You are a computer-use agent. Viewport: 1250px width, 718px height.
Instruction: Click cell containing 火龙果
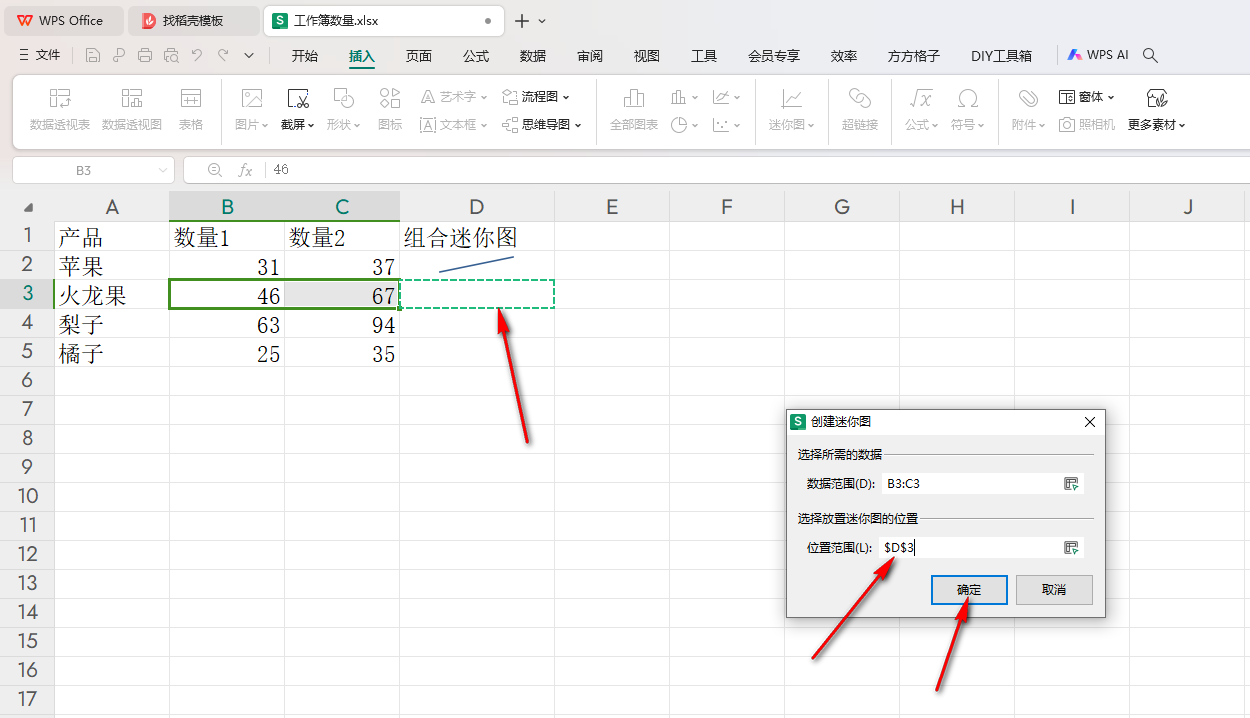pyautogui.click(x=112, y=295)
